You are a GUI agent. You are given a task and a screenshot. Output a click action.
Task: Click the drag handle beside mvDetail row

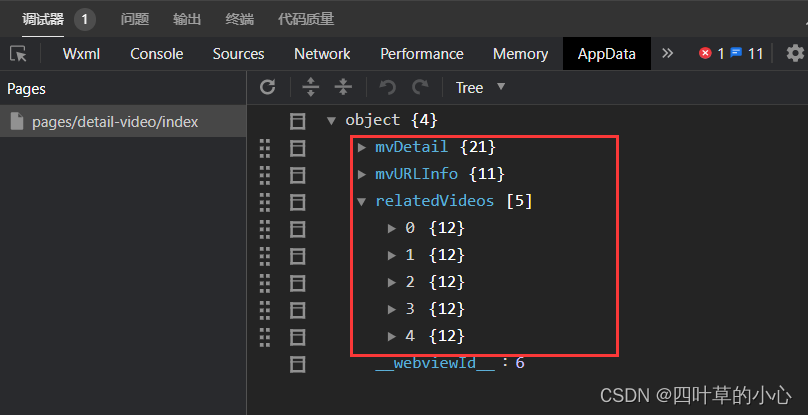tap(265, 148)
